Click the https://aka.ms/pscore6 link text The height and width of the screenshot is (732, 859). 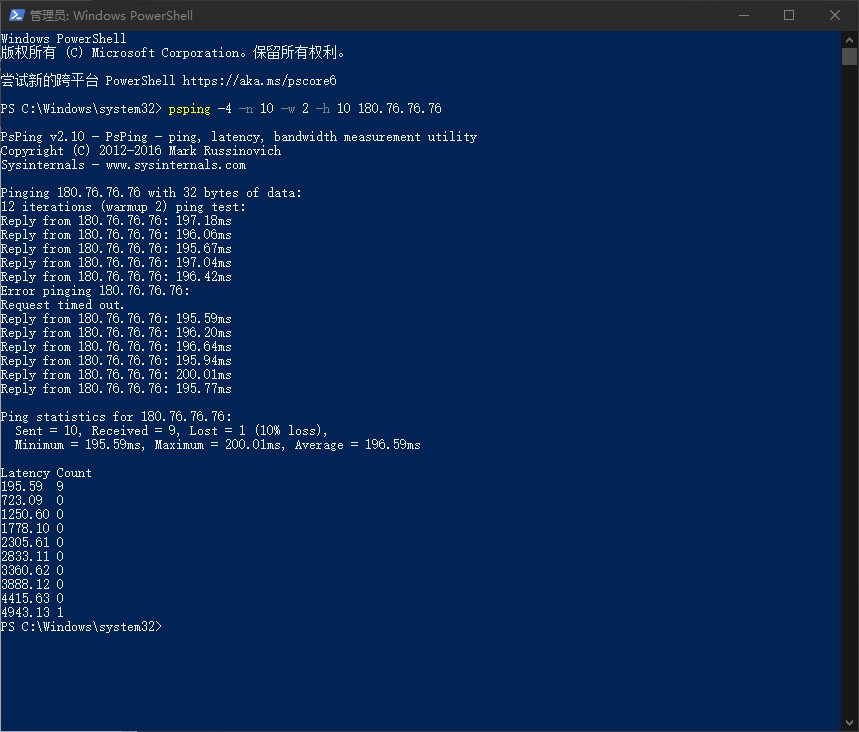[x=259, y=81]
